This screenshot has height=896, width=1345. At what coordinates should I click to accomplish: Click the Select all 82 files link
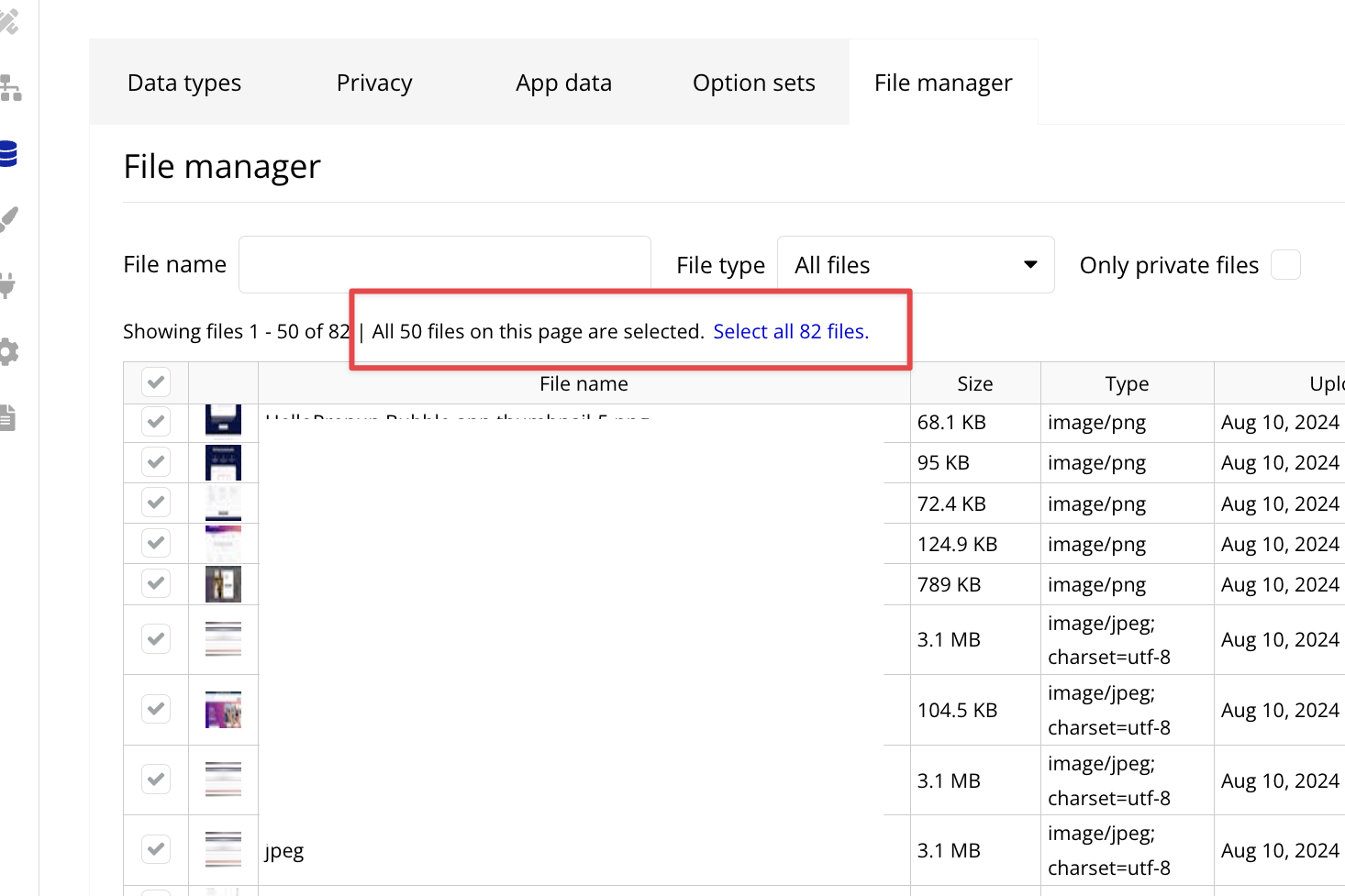[791, 332]
